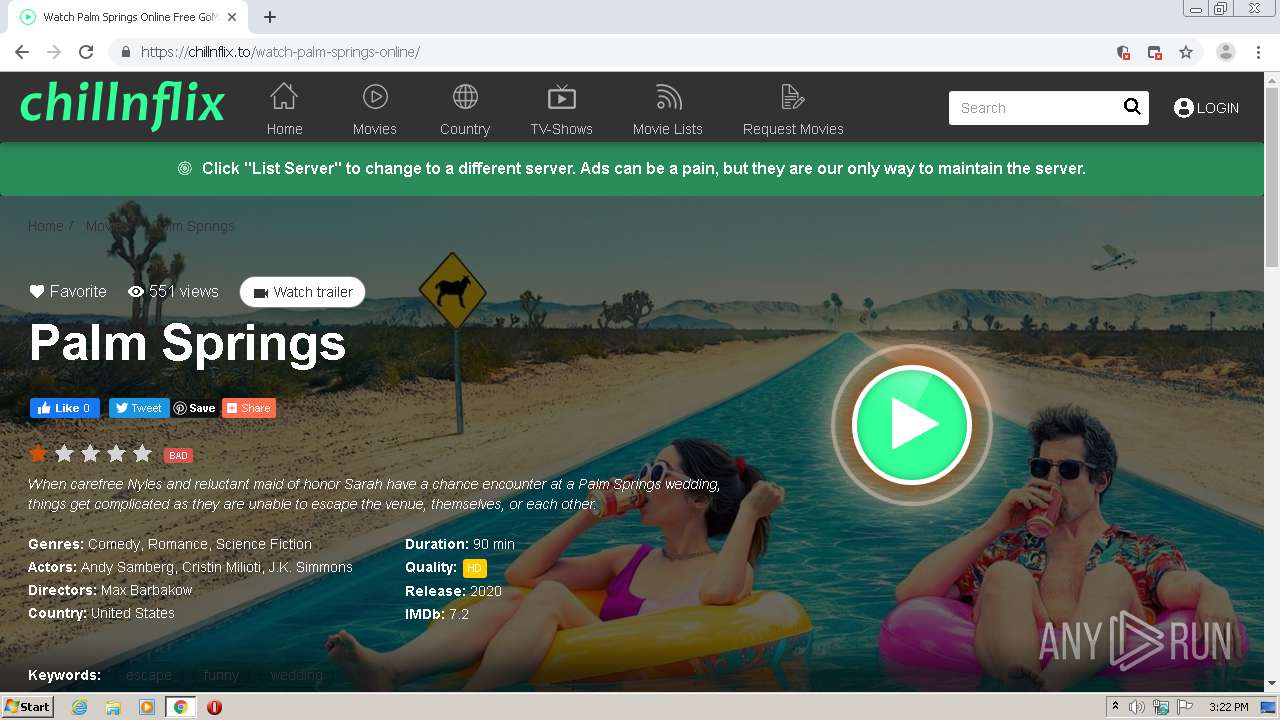Click the orange Share button
The width and height of the screenshot is (1280, 720).
coord(248,408)
